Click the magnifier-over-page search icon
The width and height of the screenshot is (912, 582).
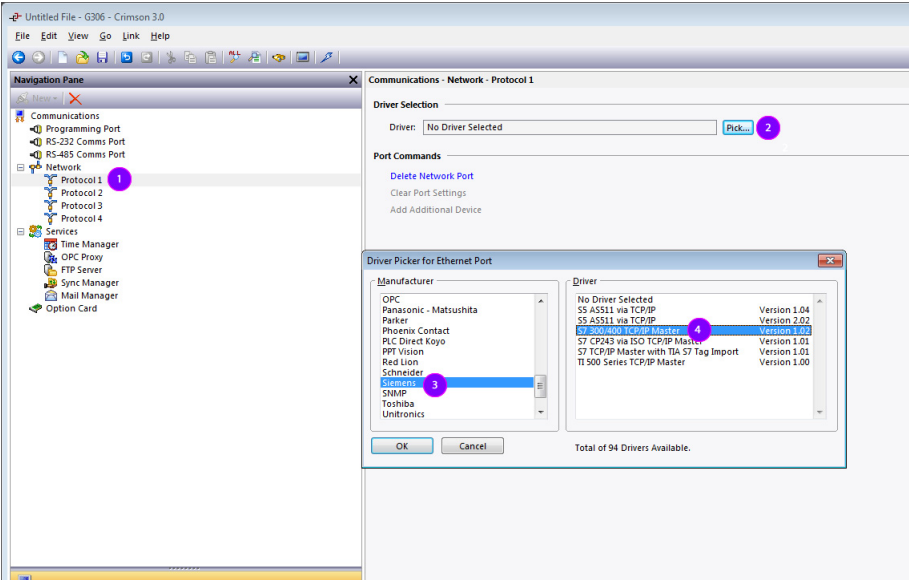coord(254,57)
